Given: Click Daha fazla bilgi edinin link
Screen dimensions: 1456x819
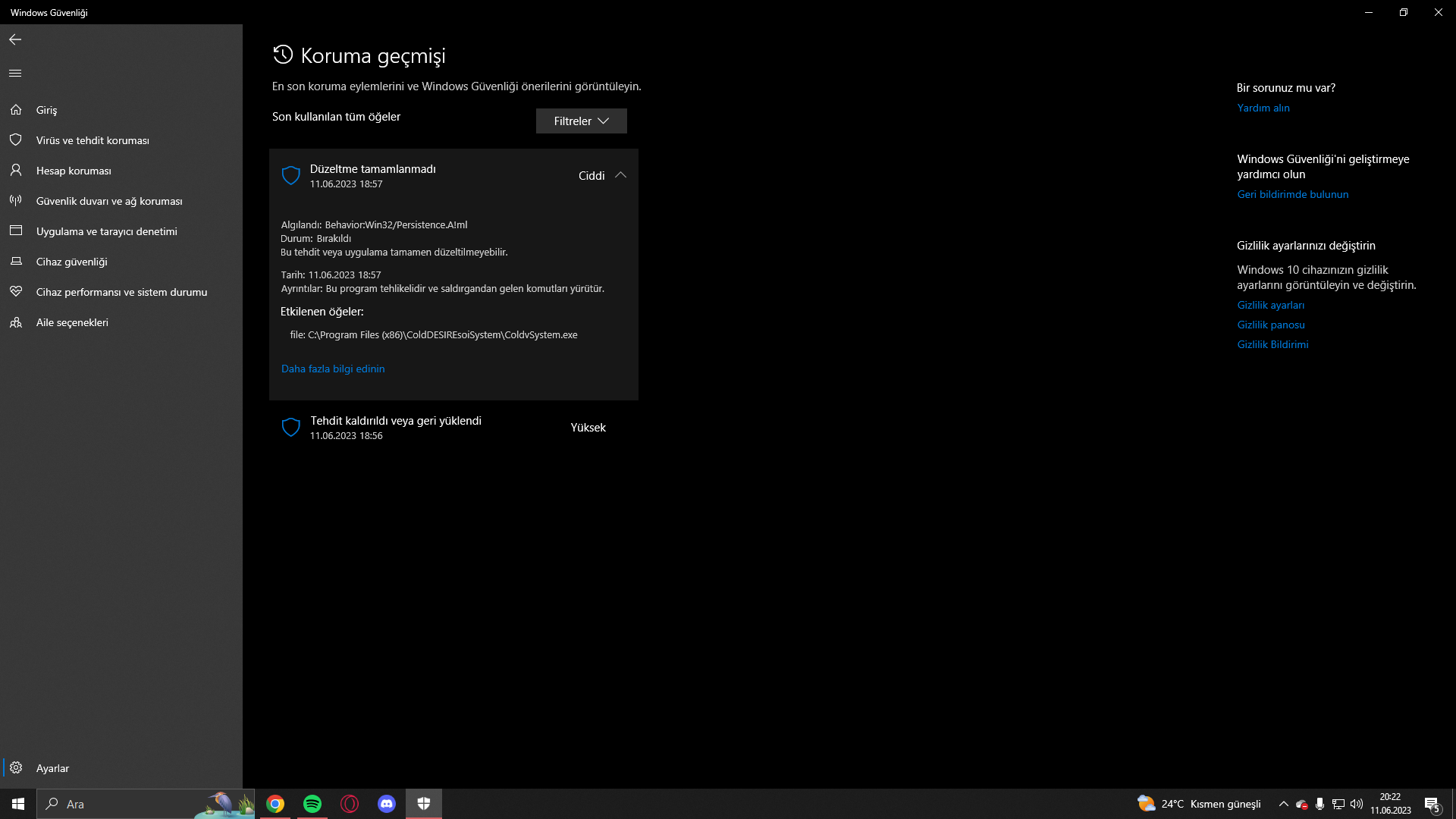Looking at the screenshot, I should point(333,369).
